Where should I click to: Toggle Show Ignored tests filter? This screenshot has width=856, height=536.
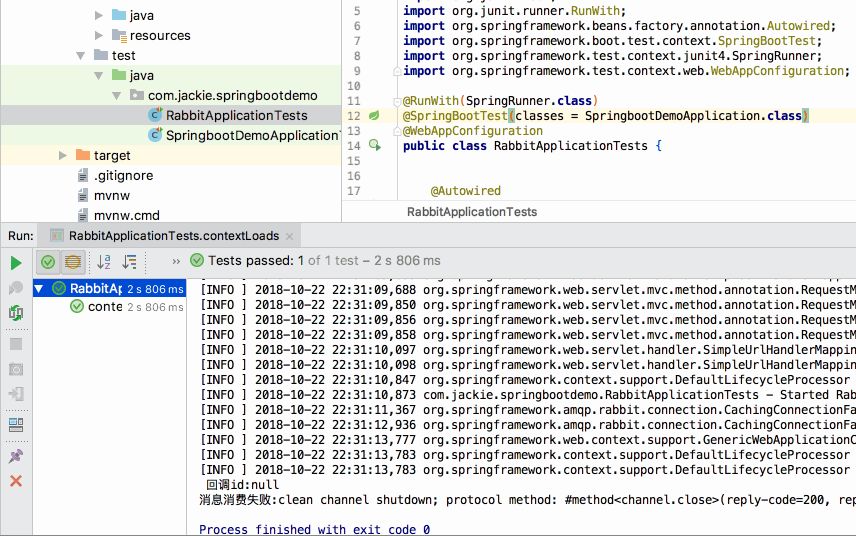73,262
